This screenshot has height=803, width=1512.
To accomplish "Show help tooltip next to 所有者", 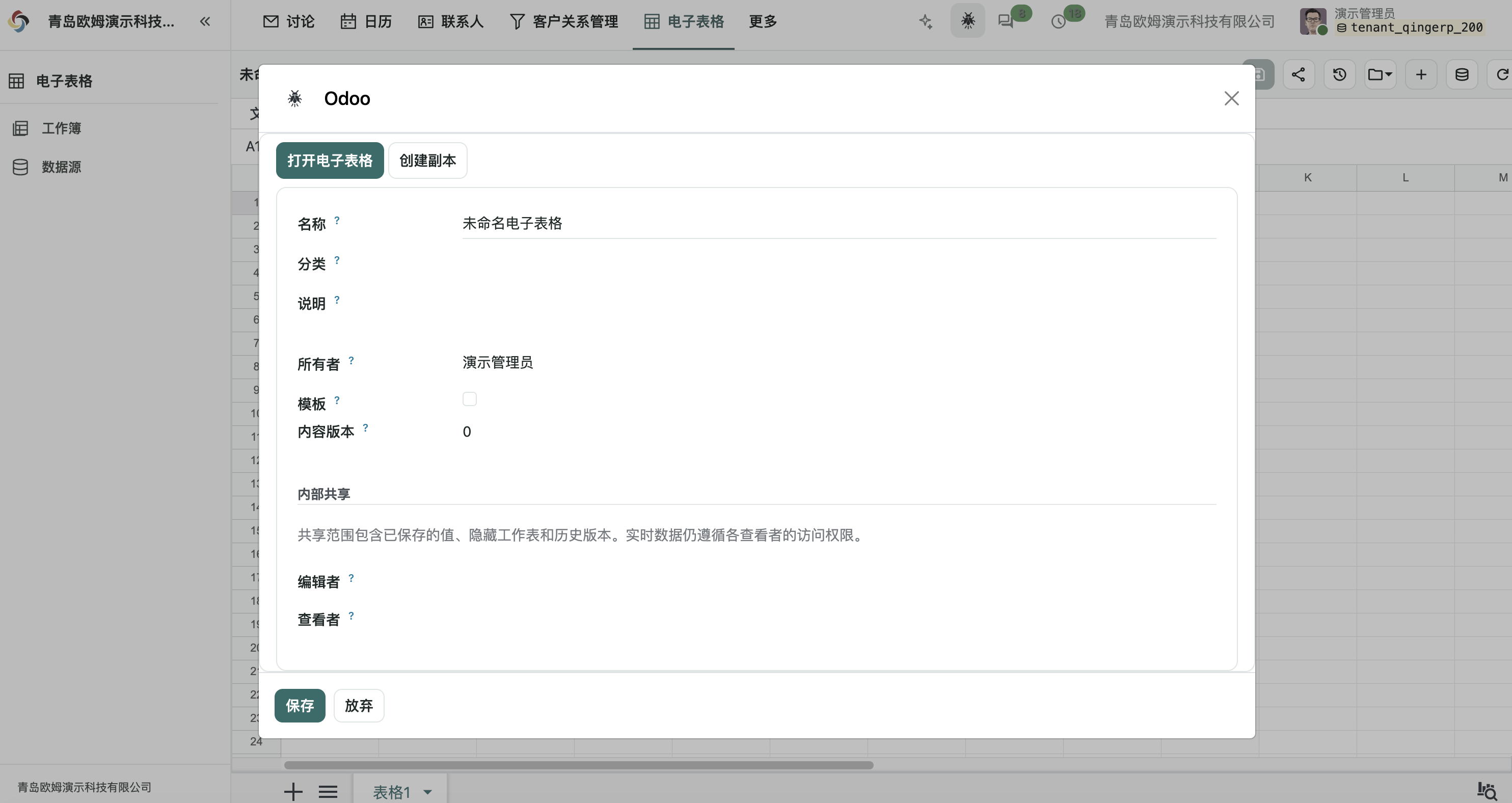I will point(351,360).
